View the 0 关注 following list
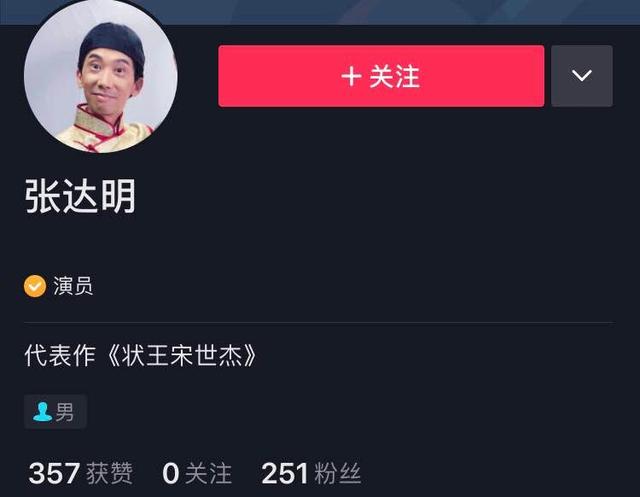This screenshot has height=497, width=640. point(197,473)
